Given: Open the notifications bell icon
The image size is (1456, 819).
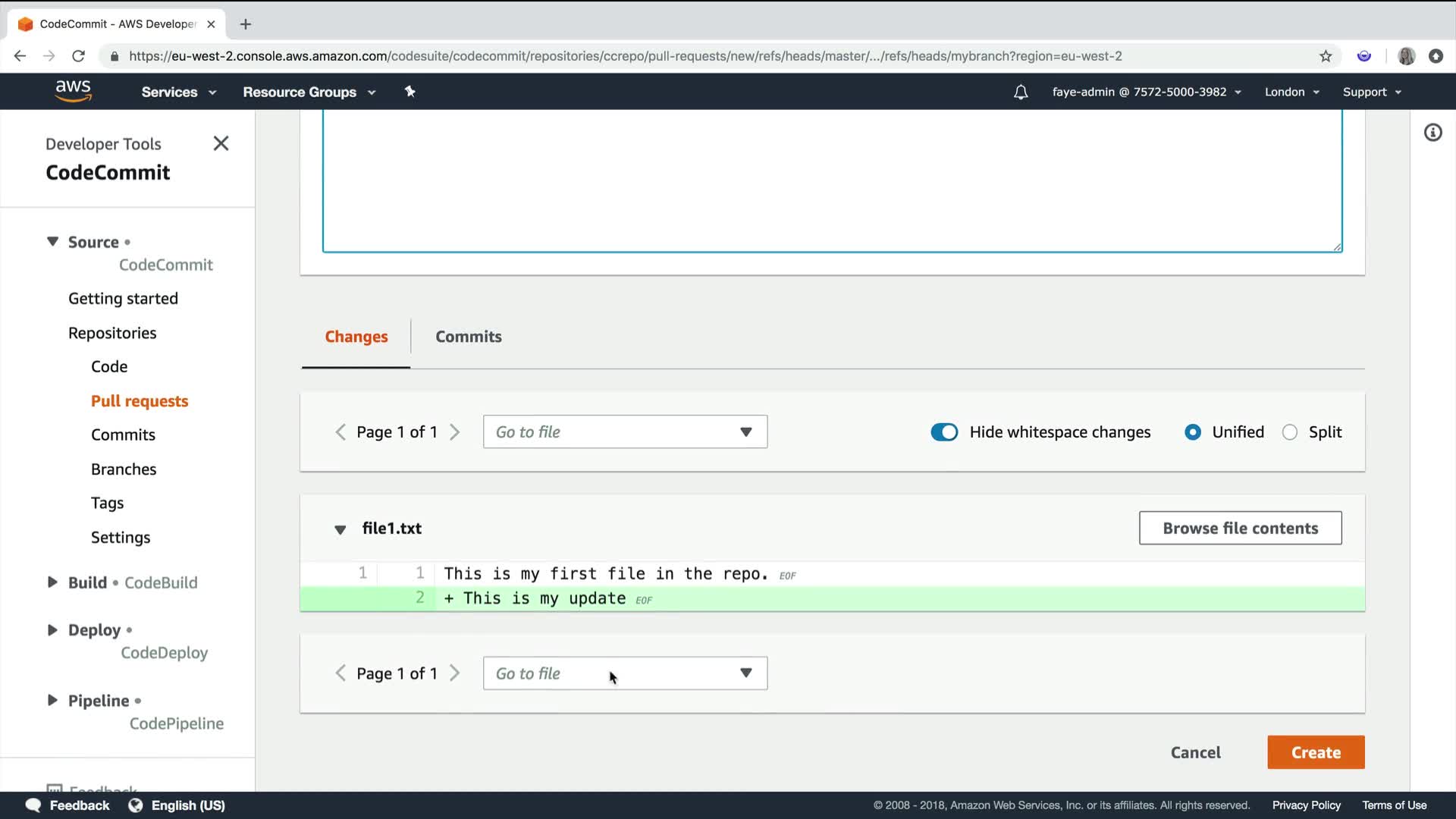Looking at the screenshot, I should [1021, 92].
